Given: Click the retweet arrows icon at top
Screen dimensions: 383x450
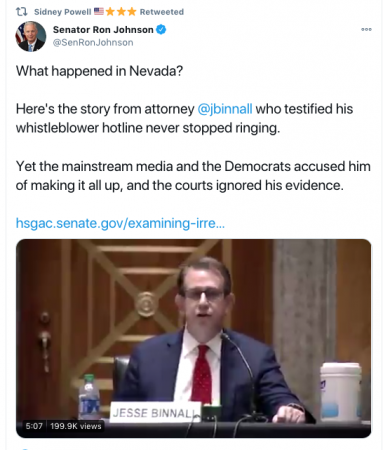Looking at the screenshot, I should click(21, 12).
